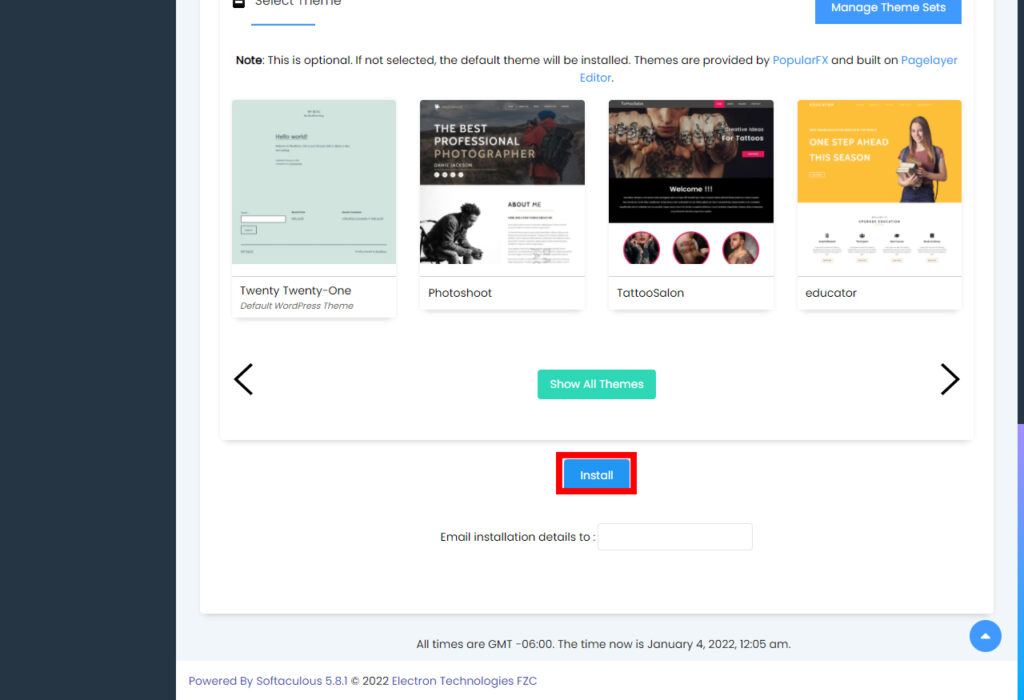Click the Photoshoot theme name

coord(460,293)
